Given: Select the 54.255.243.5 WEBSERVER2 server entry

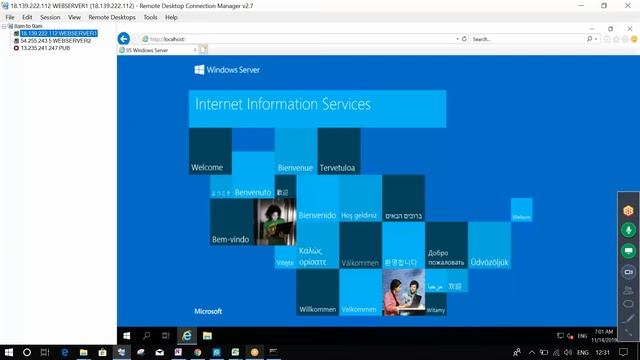Looking at the screenshot, I should [x=56, y=40].
